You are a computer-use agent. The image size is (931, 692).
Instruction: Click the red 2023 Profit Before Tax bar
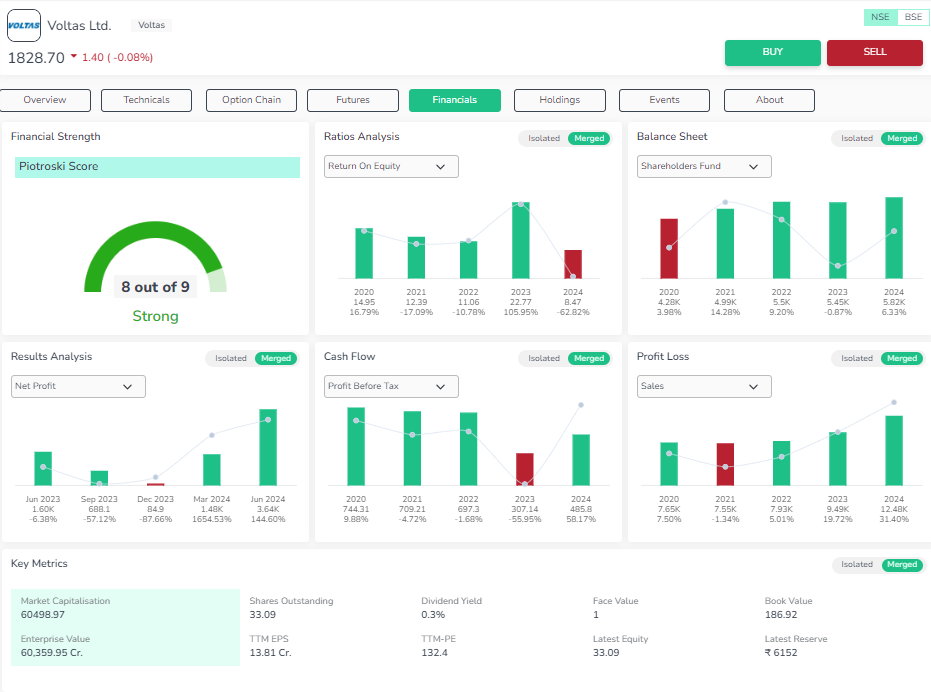tap(525, 469)
